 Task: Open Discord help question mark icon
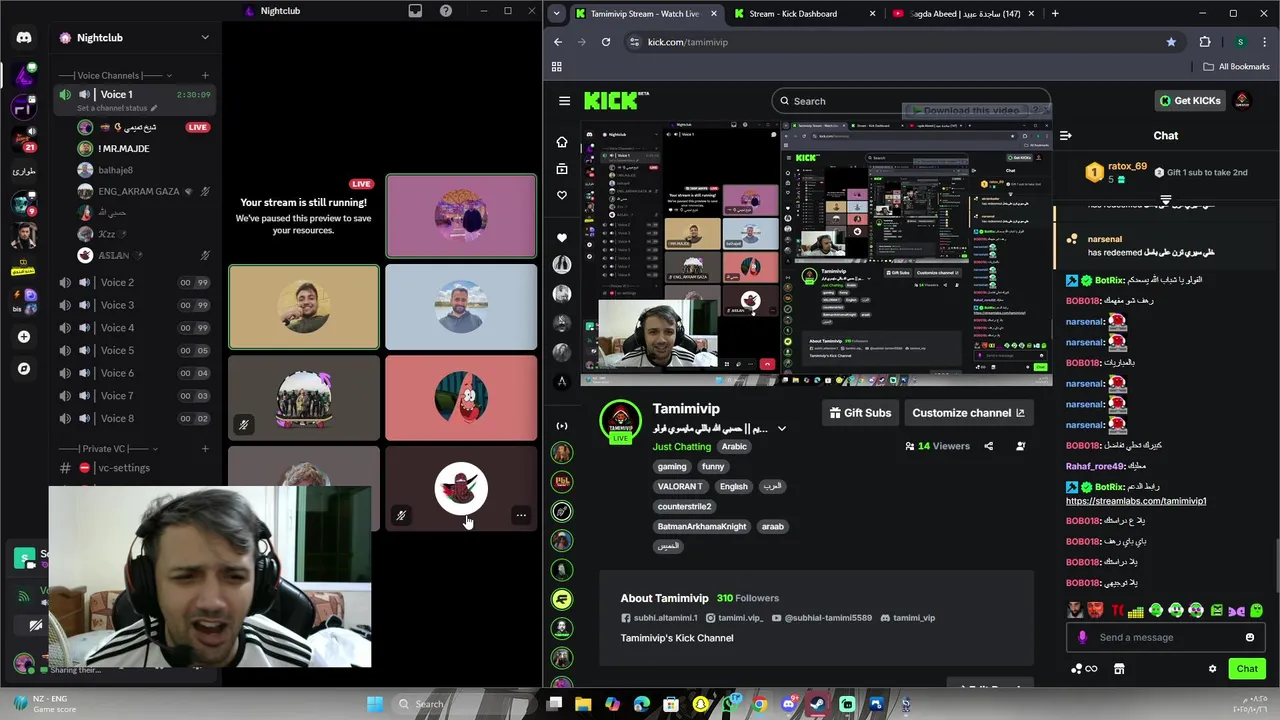click(446, 11)
